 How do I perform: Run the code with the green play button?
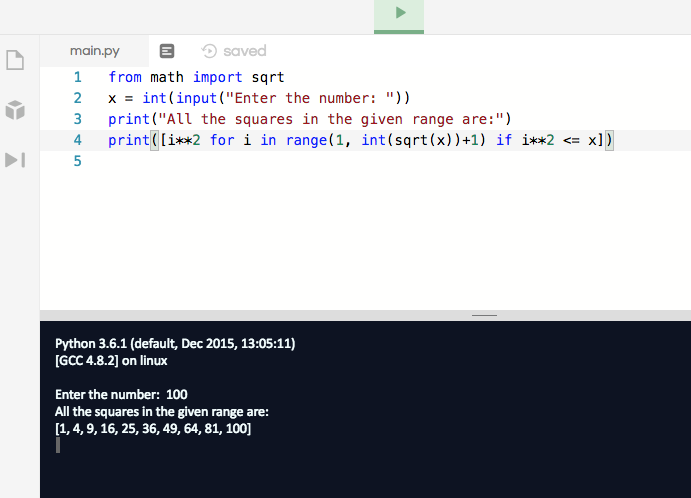tap(399, 15)
